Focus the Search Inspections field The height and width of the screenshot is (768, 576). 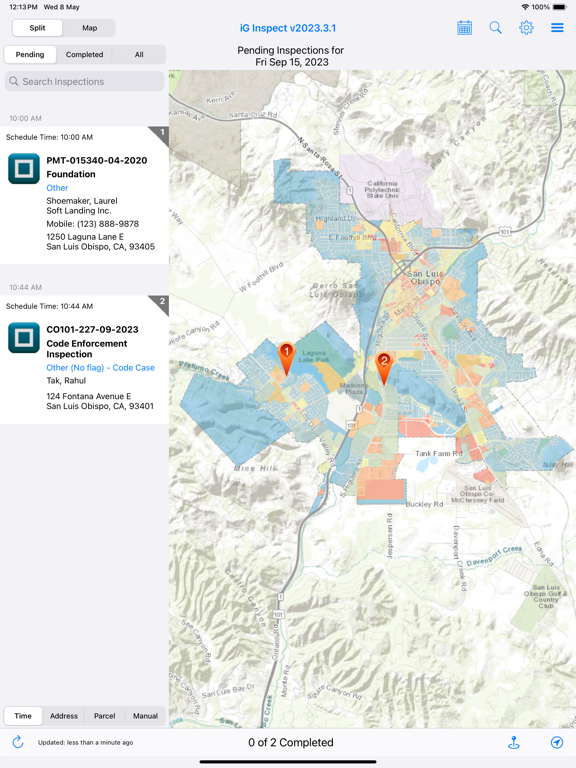point(85,81)
